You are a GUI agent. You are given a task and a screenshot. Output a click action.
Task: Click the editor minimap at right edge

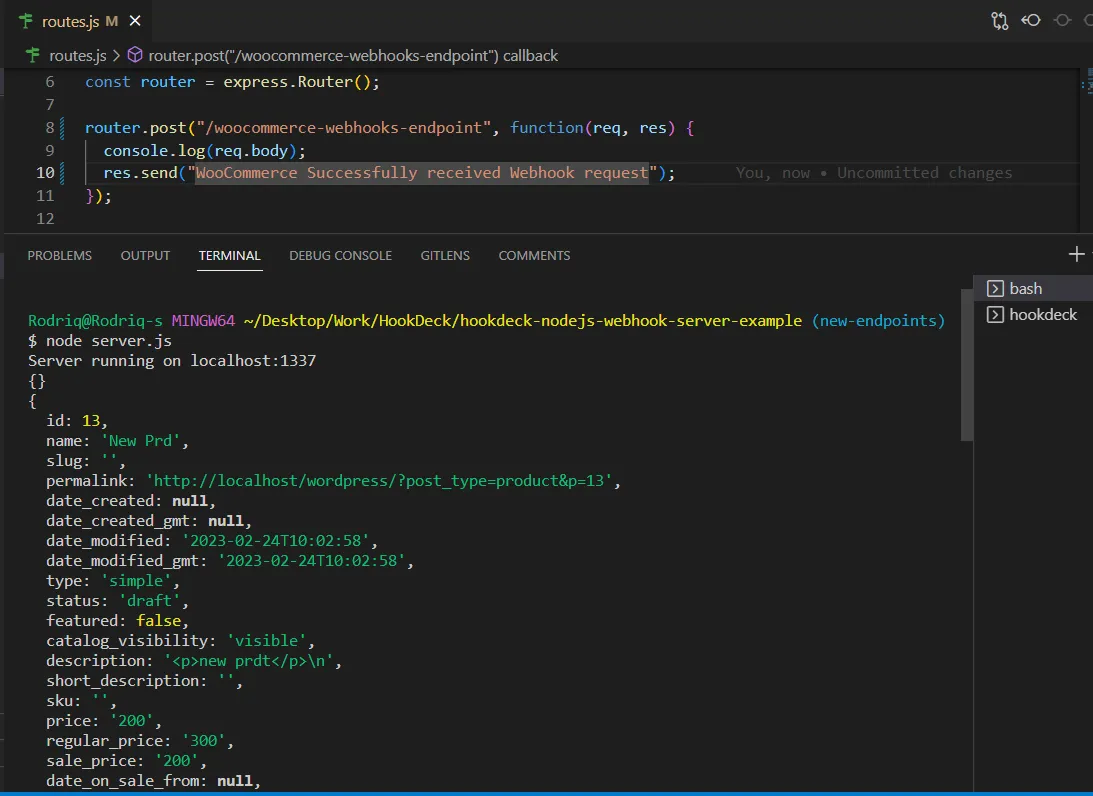(1085, 84)
